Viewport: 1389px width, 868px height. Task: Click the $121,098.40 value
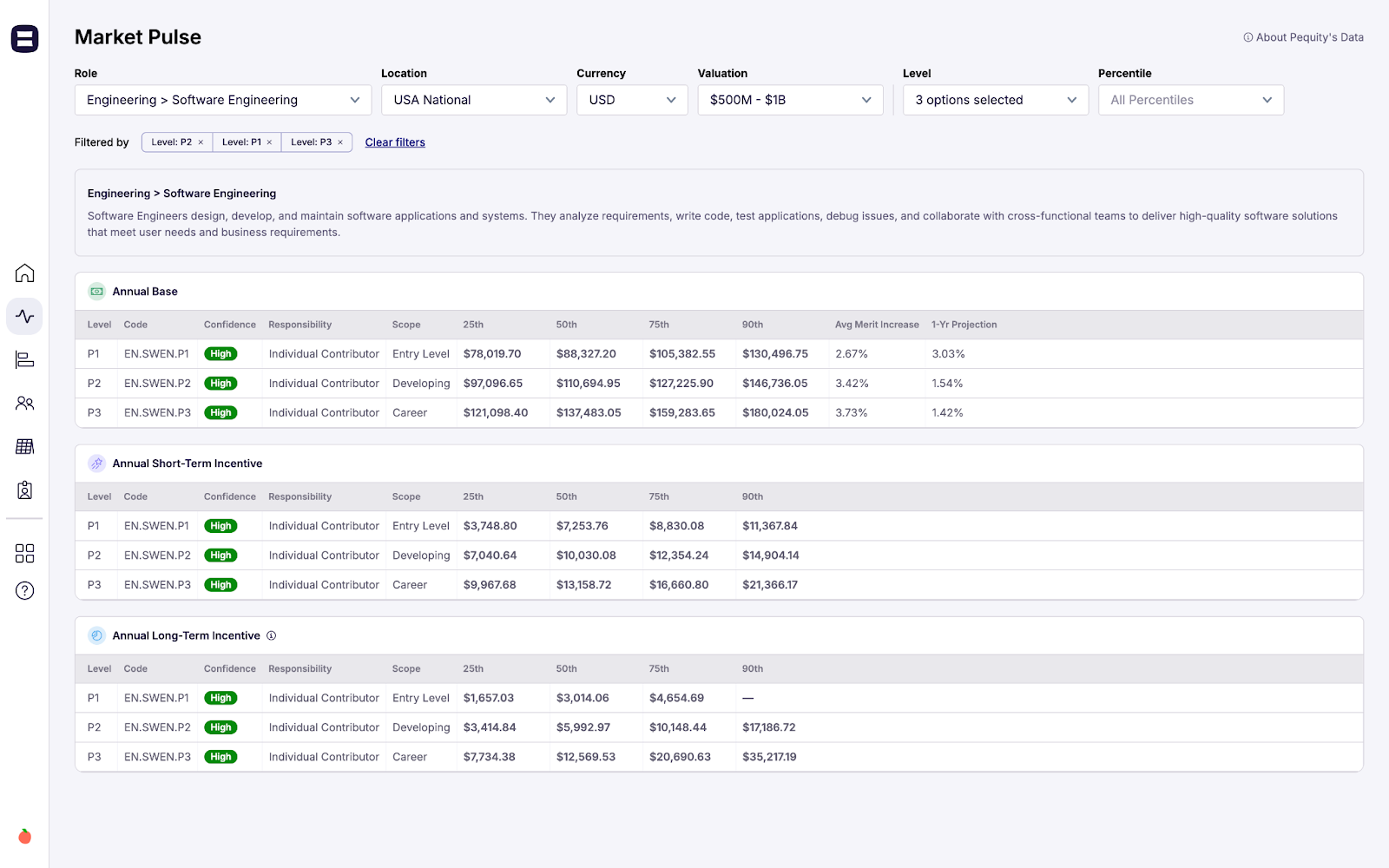[496, 413]
